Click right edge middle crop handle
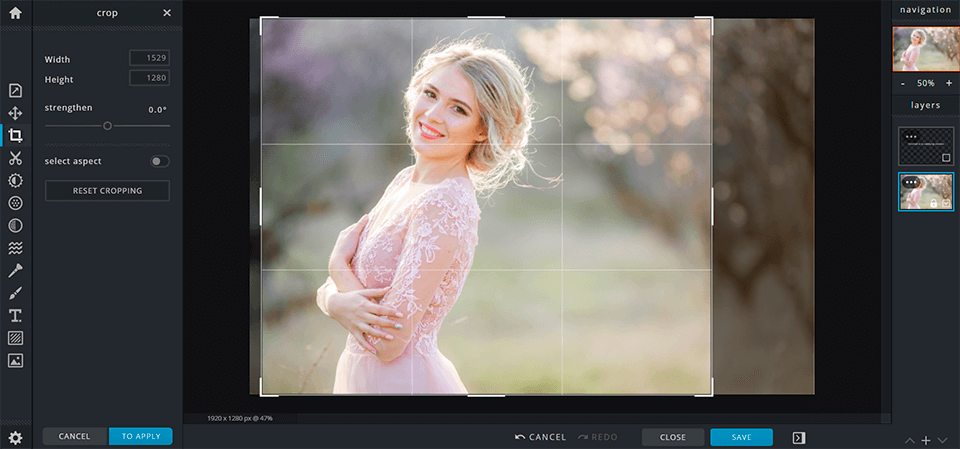The width and height of the screenshot is (960, 449). pyautogui.click(x=712, y=206)
